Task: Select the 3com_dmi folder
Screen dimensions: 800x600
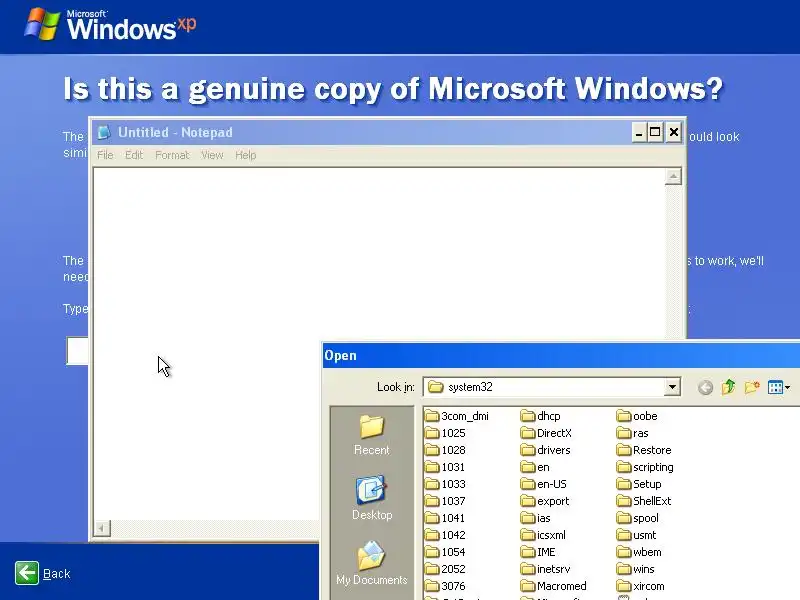Action: [x=457, y=416]
